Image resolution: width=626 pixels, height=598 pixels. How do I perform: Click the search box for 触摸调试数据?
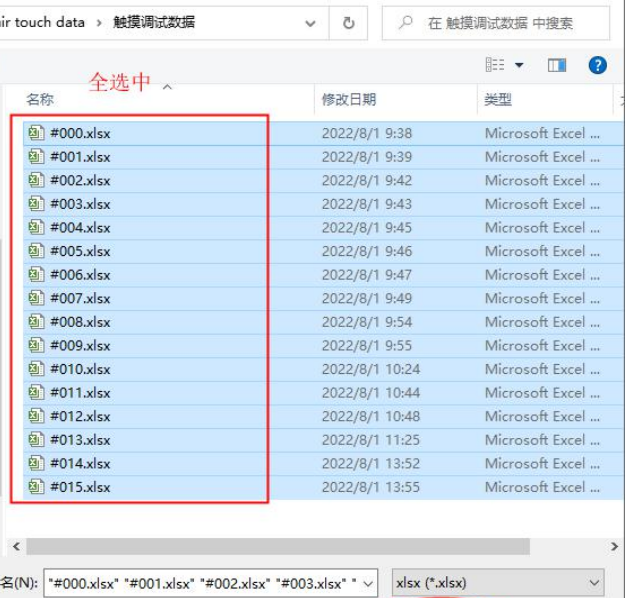[x=495, y=23]
